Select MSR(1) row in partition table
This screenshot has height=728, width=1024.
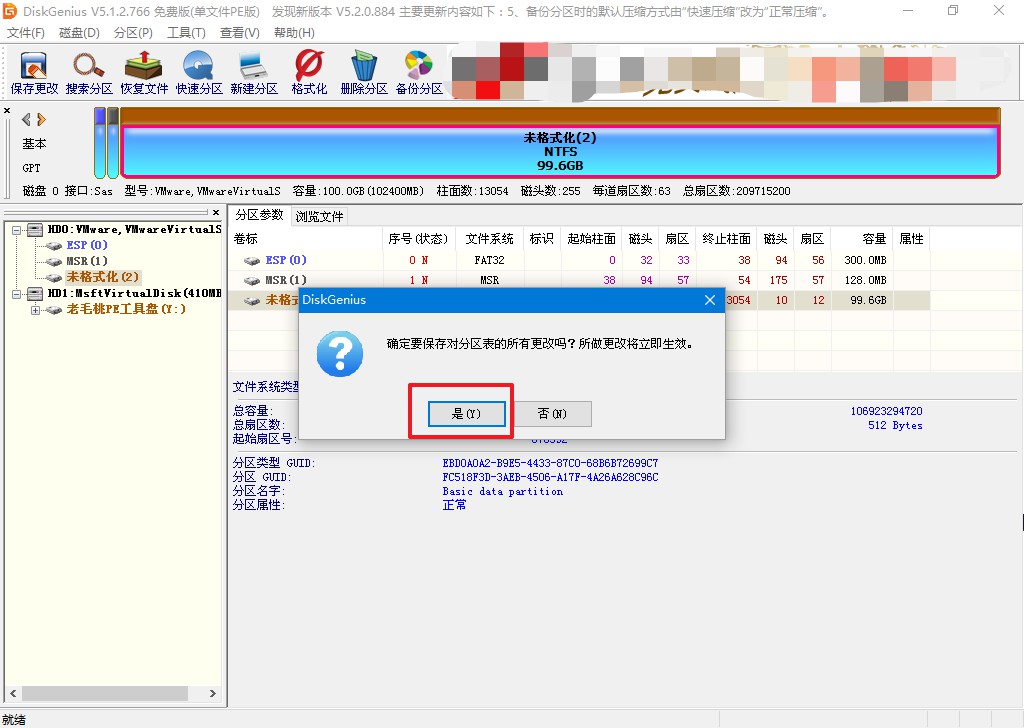581,280
